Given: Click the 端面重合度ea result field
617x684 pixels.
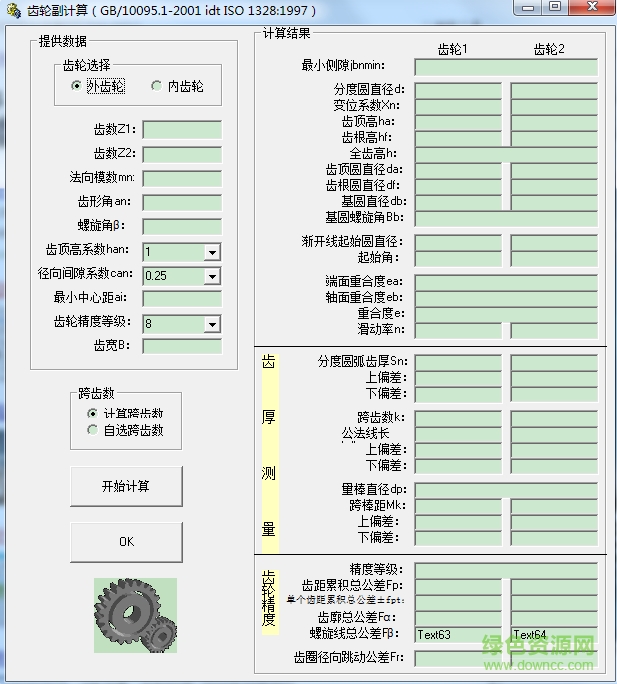Looking at the screenshot, I should point(506,282).
